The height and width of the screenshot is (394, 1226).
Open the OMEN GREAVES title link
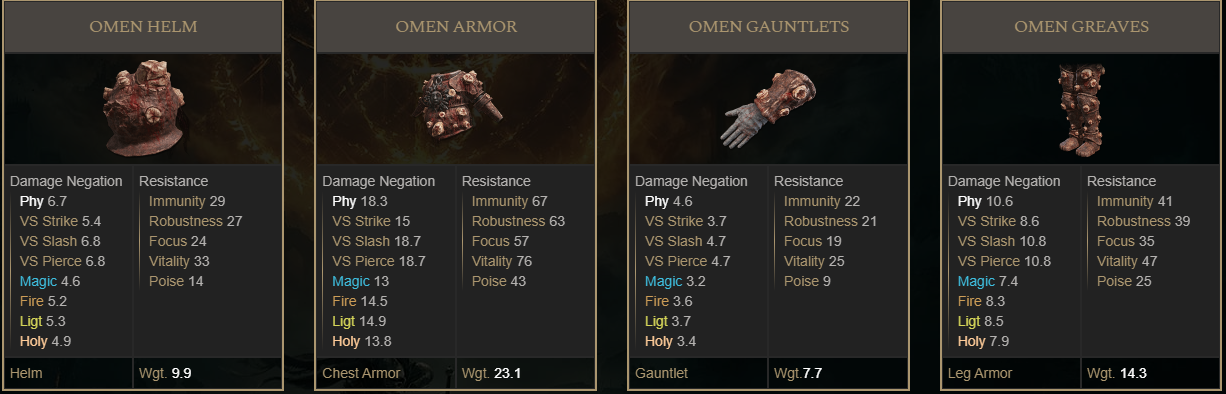[1081, 27]
